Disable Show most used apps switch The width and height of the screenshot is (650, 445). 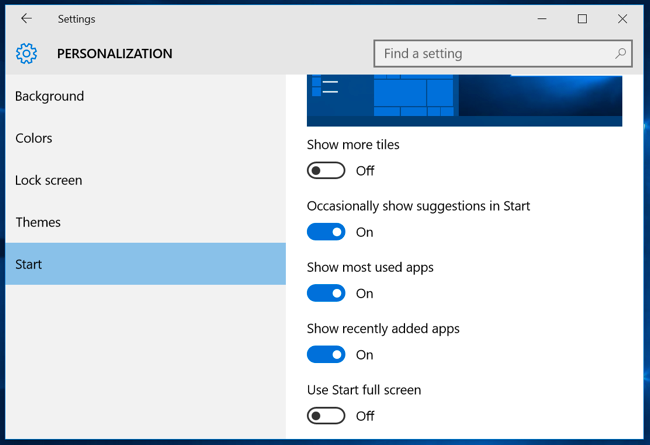coord(326,293)
